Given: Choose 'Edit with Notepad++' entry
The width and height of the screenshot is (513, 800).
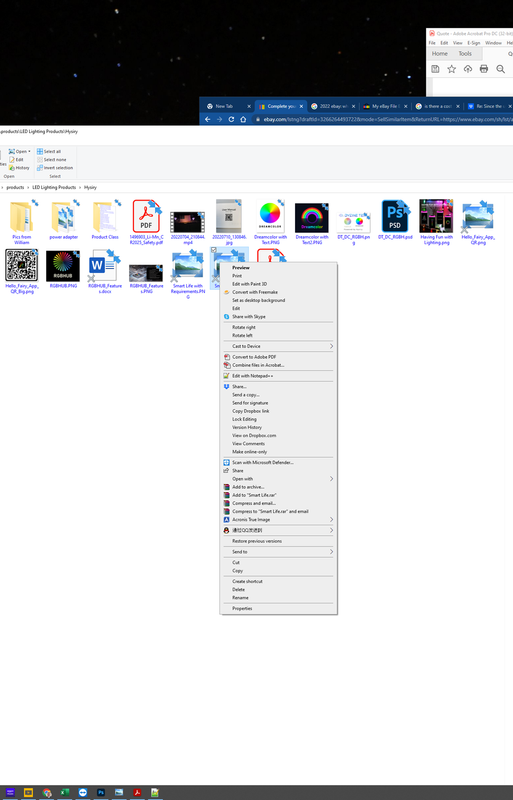Looking at the screenshot, I should click(279, 376).
